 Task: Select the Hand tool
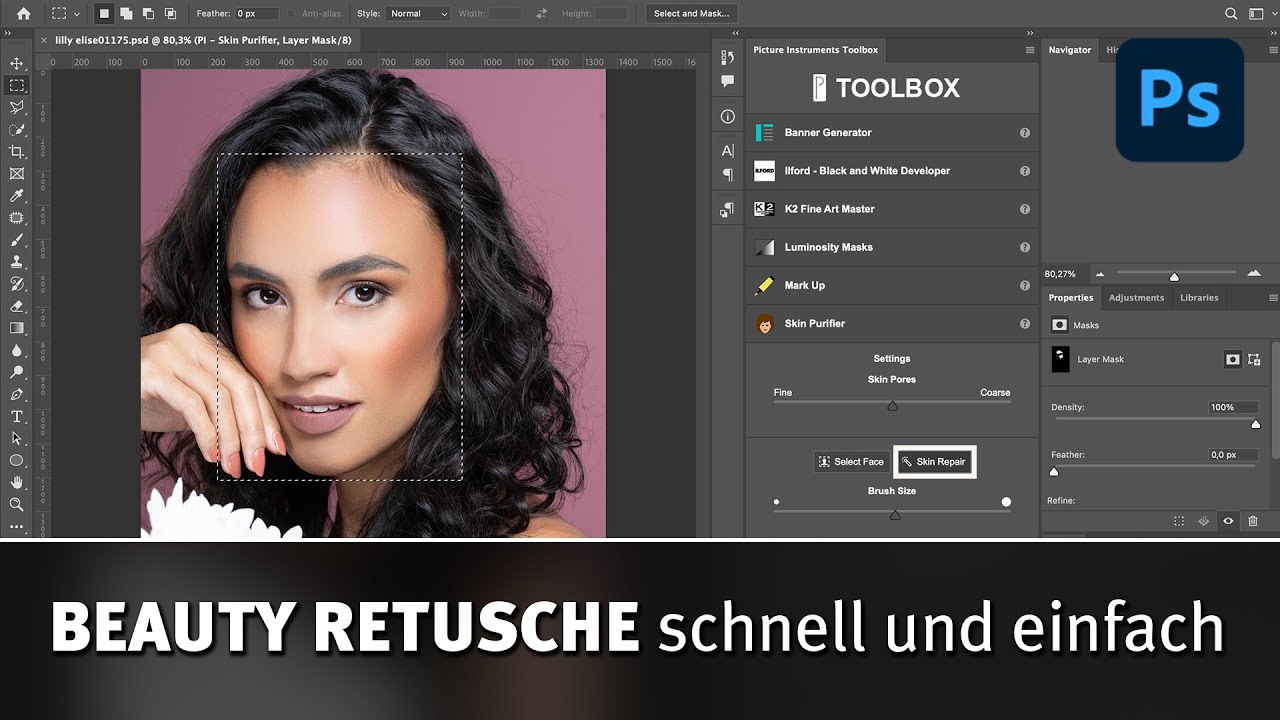tap(16, 482)
